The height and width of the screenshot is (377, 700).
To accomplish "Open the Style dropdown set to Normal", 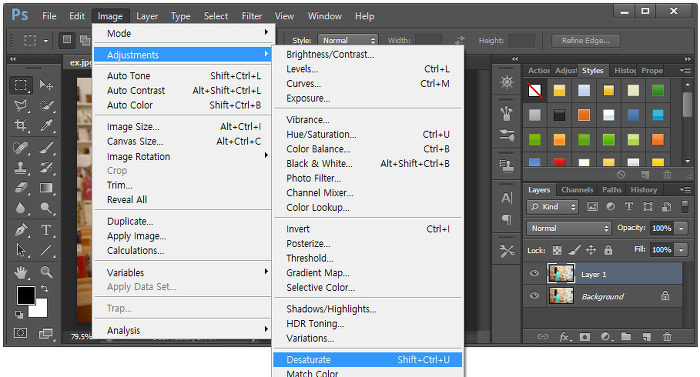I will click(x=348, y=40).
